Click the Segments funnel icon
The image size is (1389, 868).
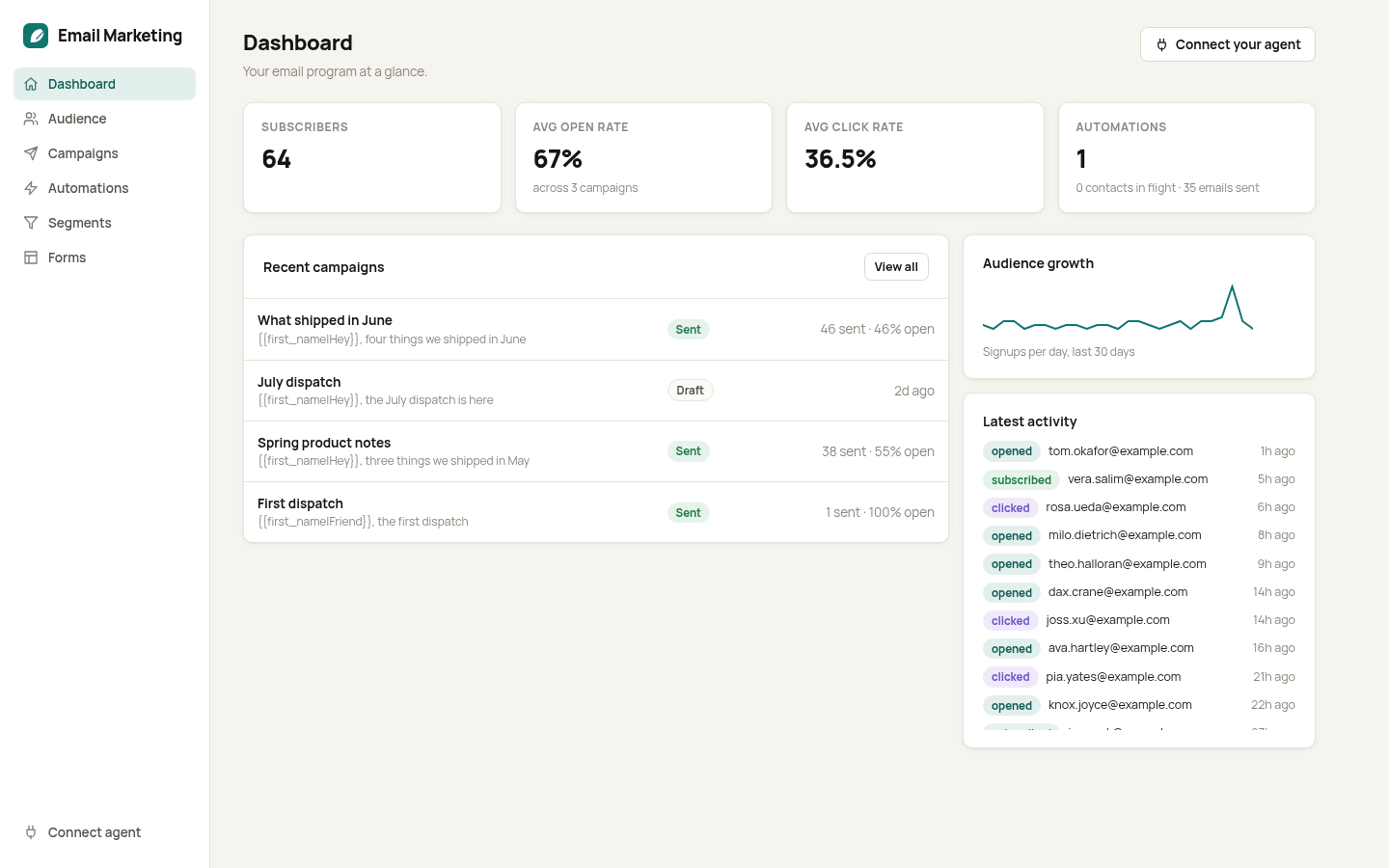pos(31,223)
